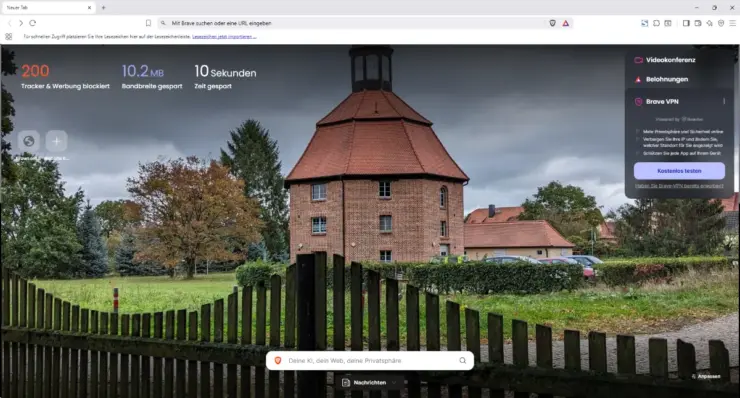Click the toolbar icon right of the puzzle piece
The width and height of the screenshot is (740, 398).
(x=668, y=23)
